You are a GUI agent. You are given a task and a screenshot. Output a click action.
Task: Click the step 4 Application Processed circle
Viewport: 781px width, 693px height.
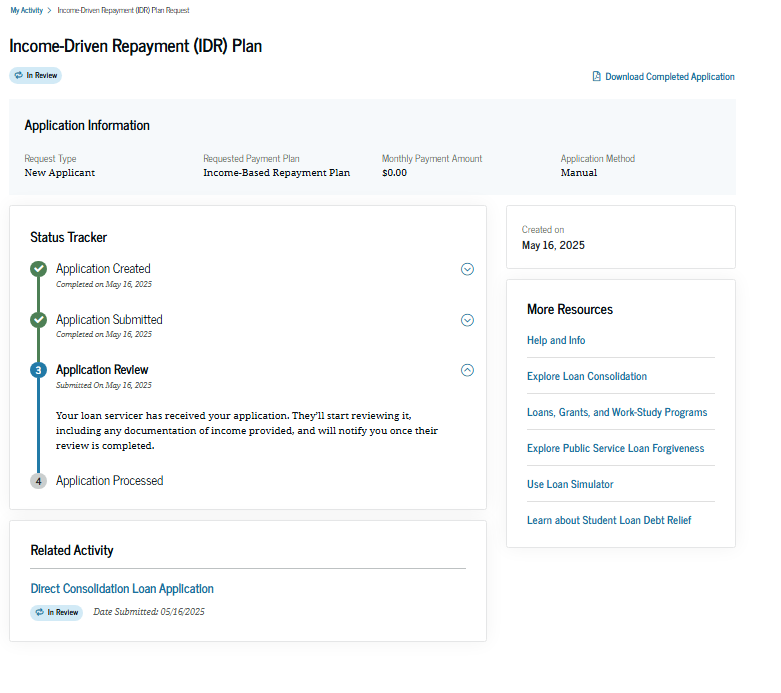[x=38, y=481]
